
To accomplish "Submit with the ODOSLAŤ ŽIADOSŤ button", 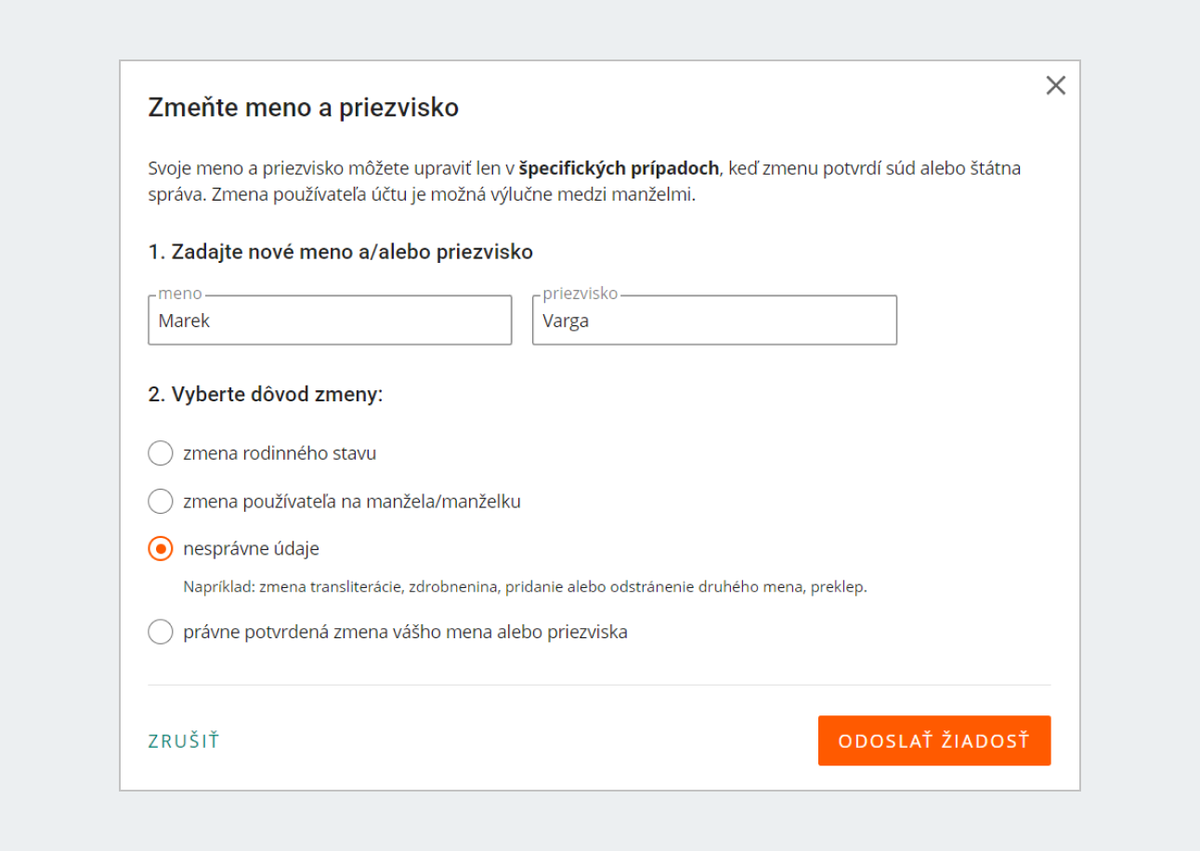I will pos(934,741).
